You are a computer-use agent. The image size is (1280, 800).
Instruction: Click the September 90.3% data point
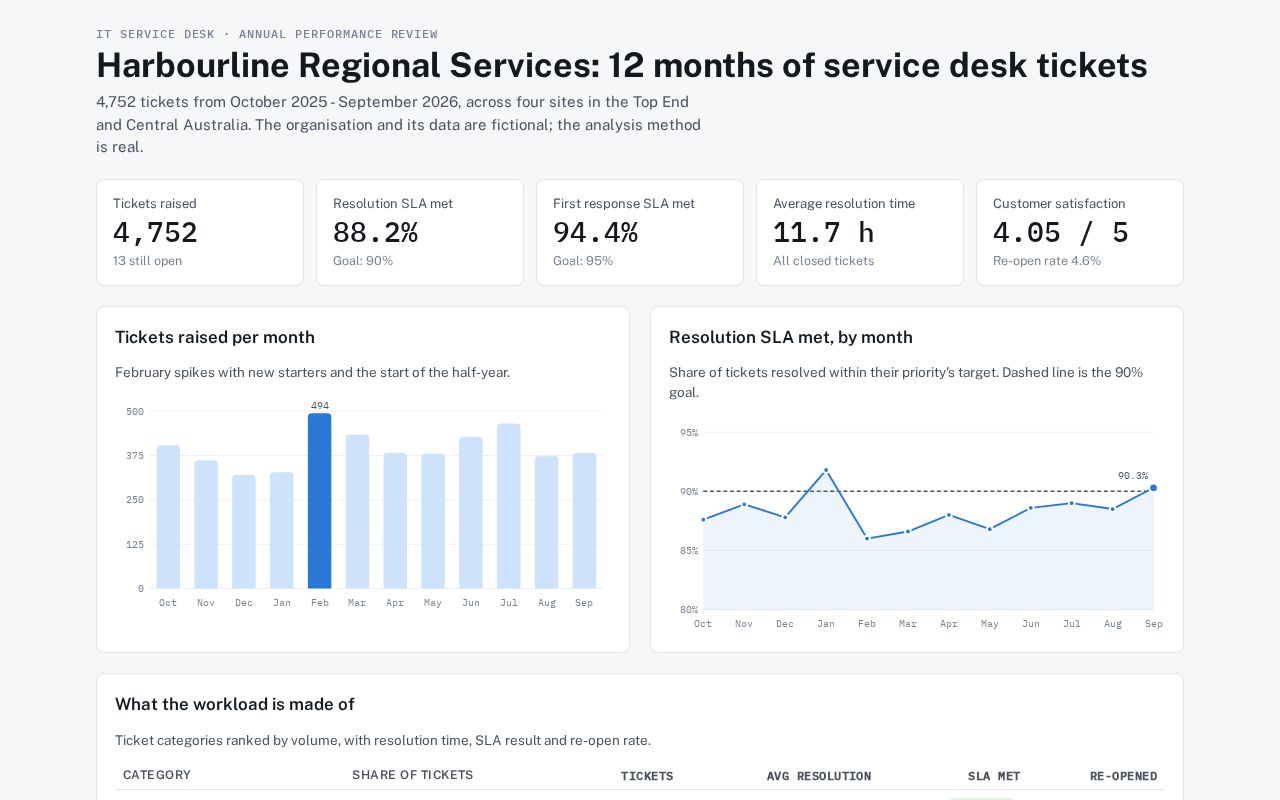pyautogui.click(x=1153, y=488)
